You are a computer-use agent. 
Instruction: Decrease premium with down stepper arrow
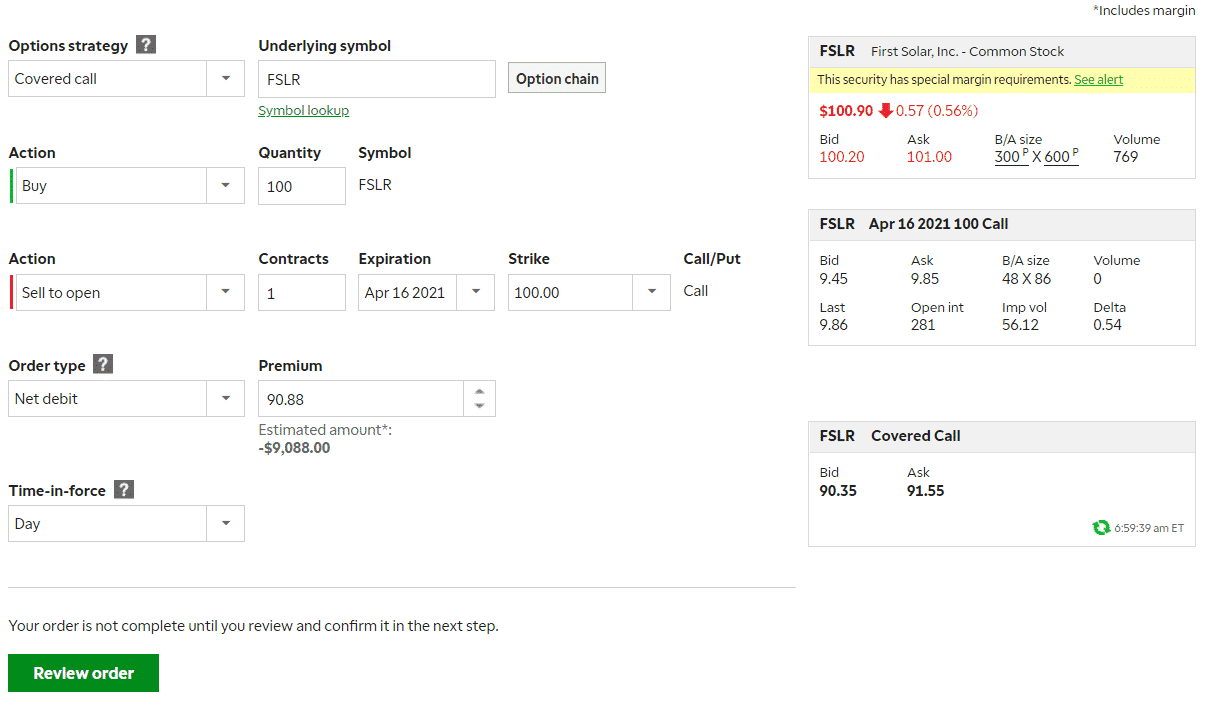(480, 406)
